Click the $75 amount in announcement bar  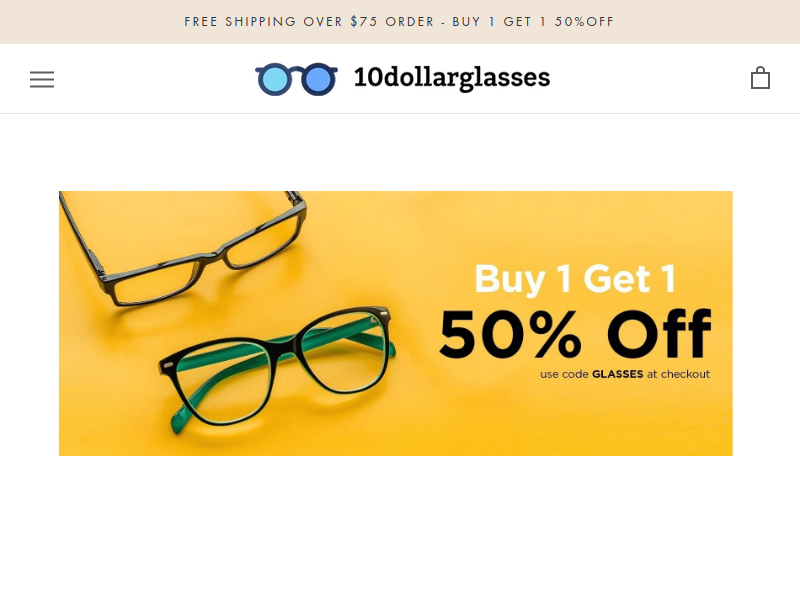point(364,21)
